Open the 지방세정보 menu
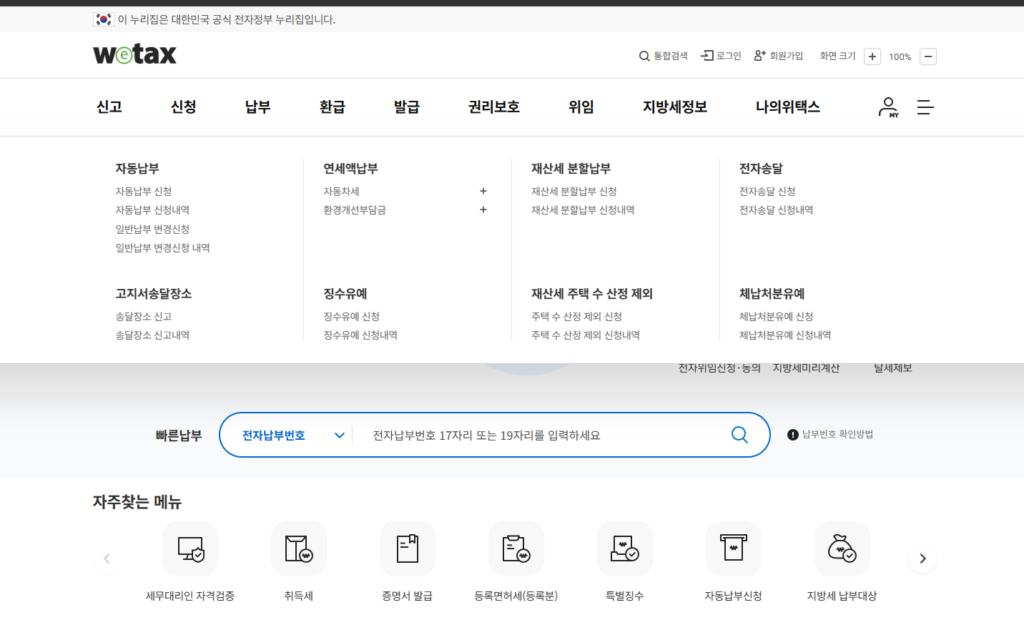Image resolution: width=1024 pixels, height=620 pixels. 675,107
